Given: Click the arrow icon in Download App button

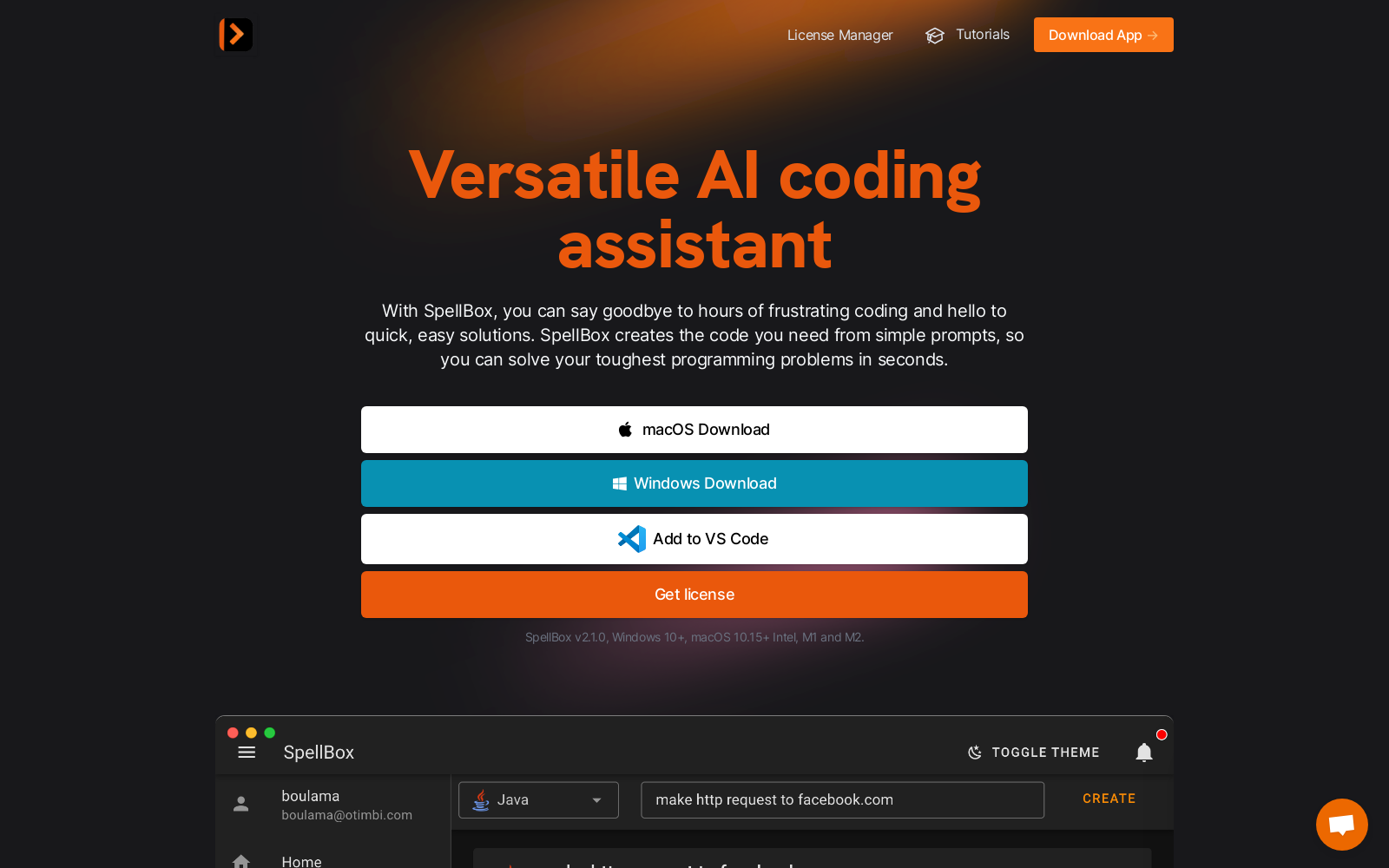Looking at the screenshot, I should [1153, 36].
